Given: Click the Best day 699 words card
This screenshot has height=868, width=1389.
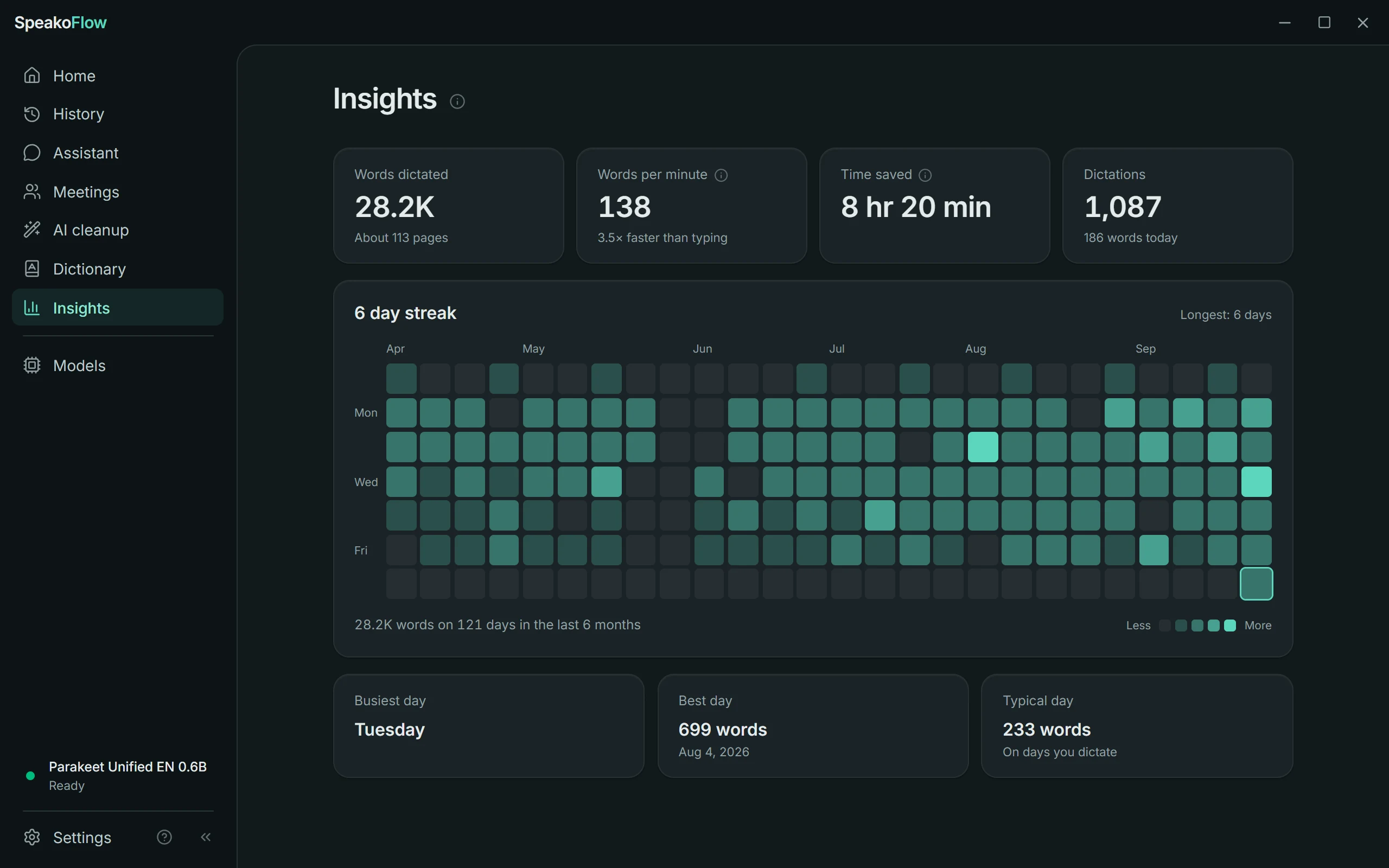Looking at the screenshot, I should (813, 726).
